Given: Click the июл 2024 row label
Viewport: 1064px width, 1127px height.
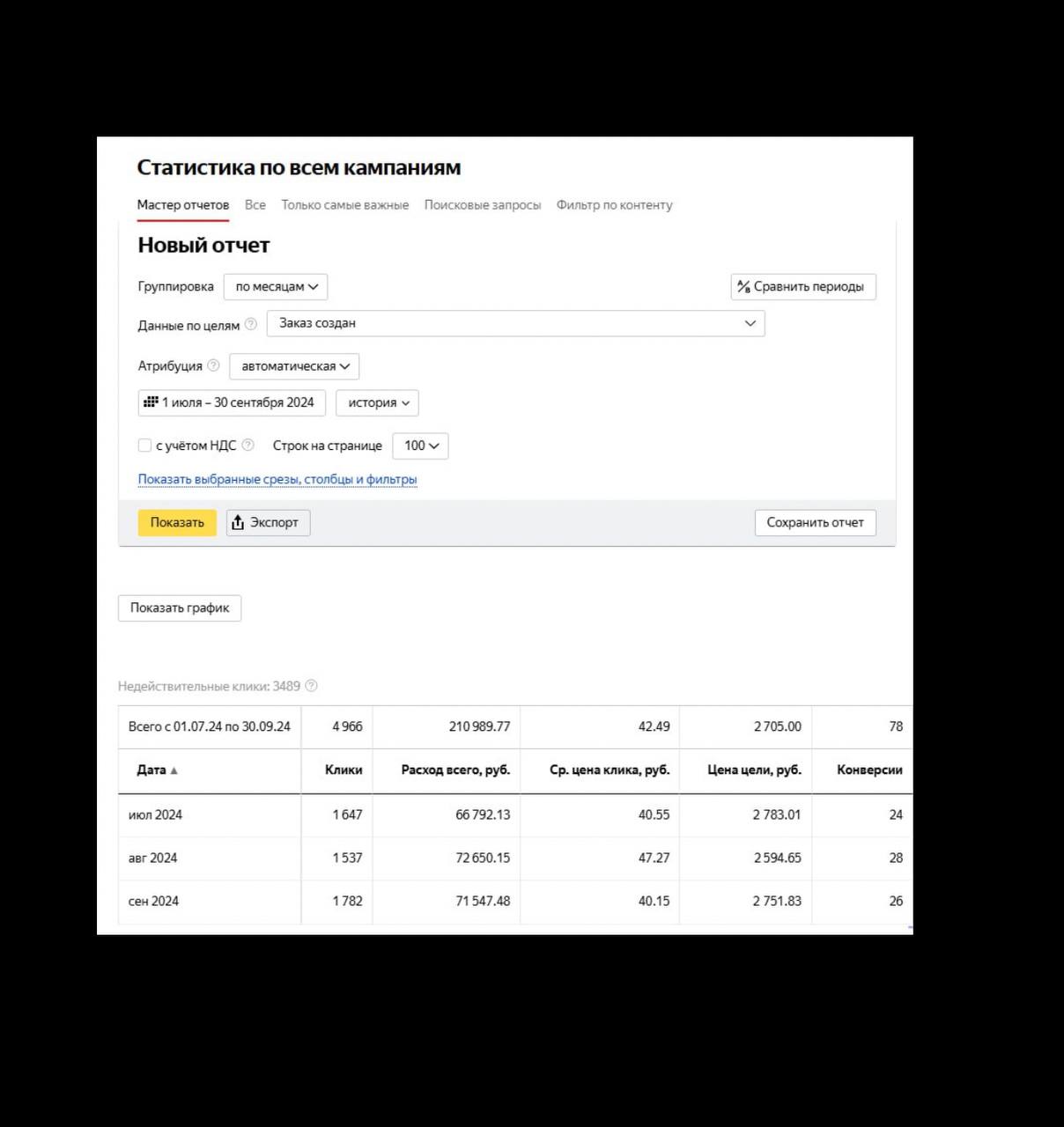Looking at the screenshot, I should 155,815.
